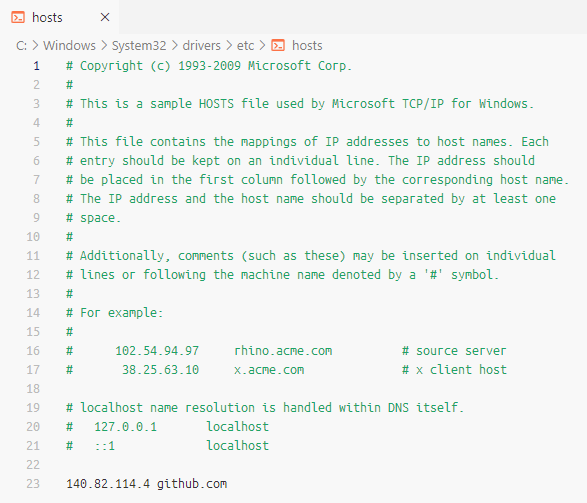This screenshot has width=587, height=503.
Task: Place cursor on IP 140.82.114.4
Action: (108, 484)
